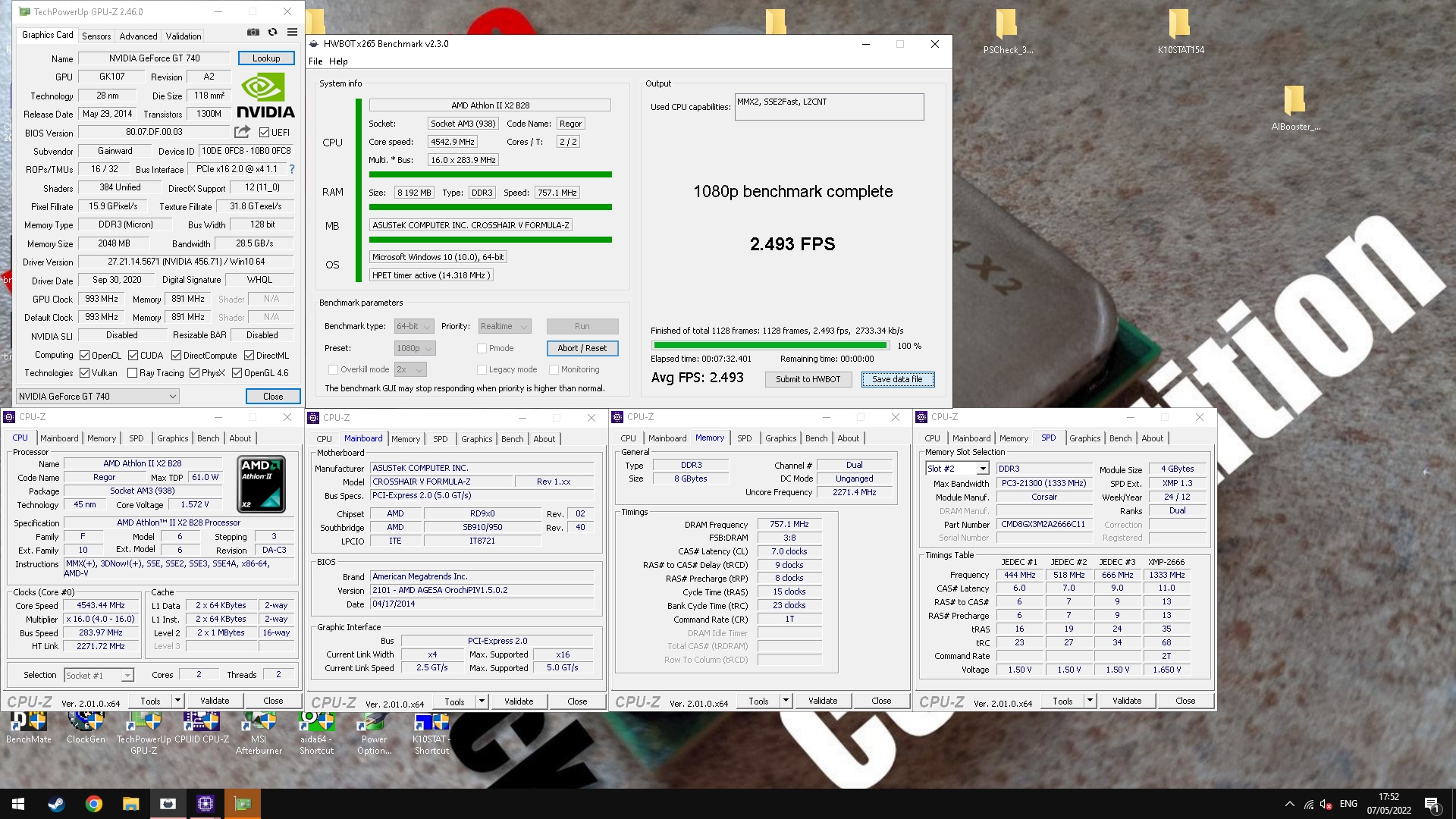Open Bench tab in first CPU-Z window
The height and width of the screenshot is (819, 1456).
pos(208,439)
